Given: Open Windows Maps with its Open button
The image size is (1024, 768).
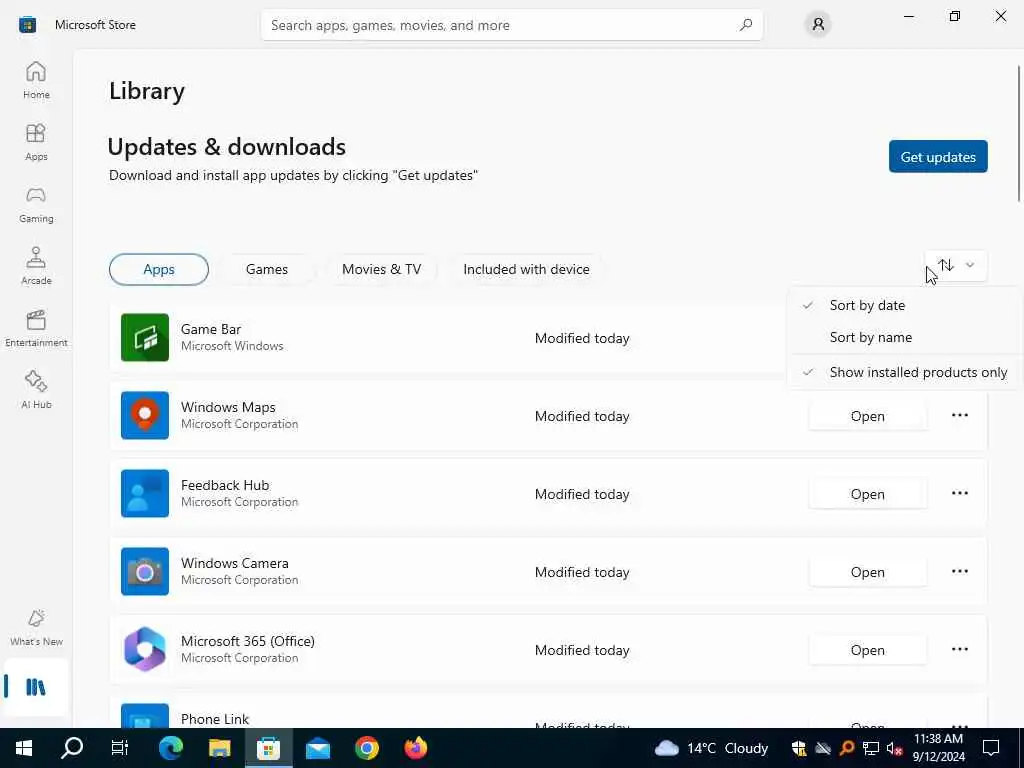Looking at the screenshot, I should point(867,416).
